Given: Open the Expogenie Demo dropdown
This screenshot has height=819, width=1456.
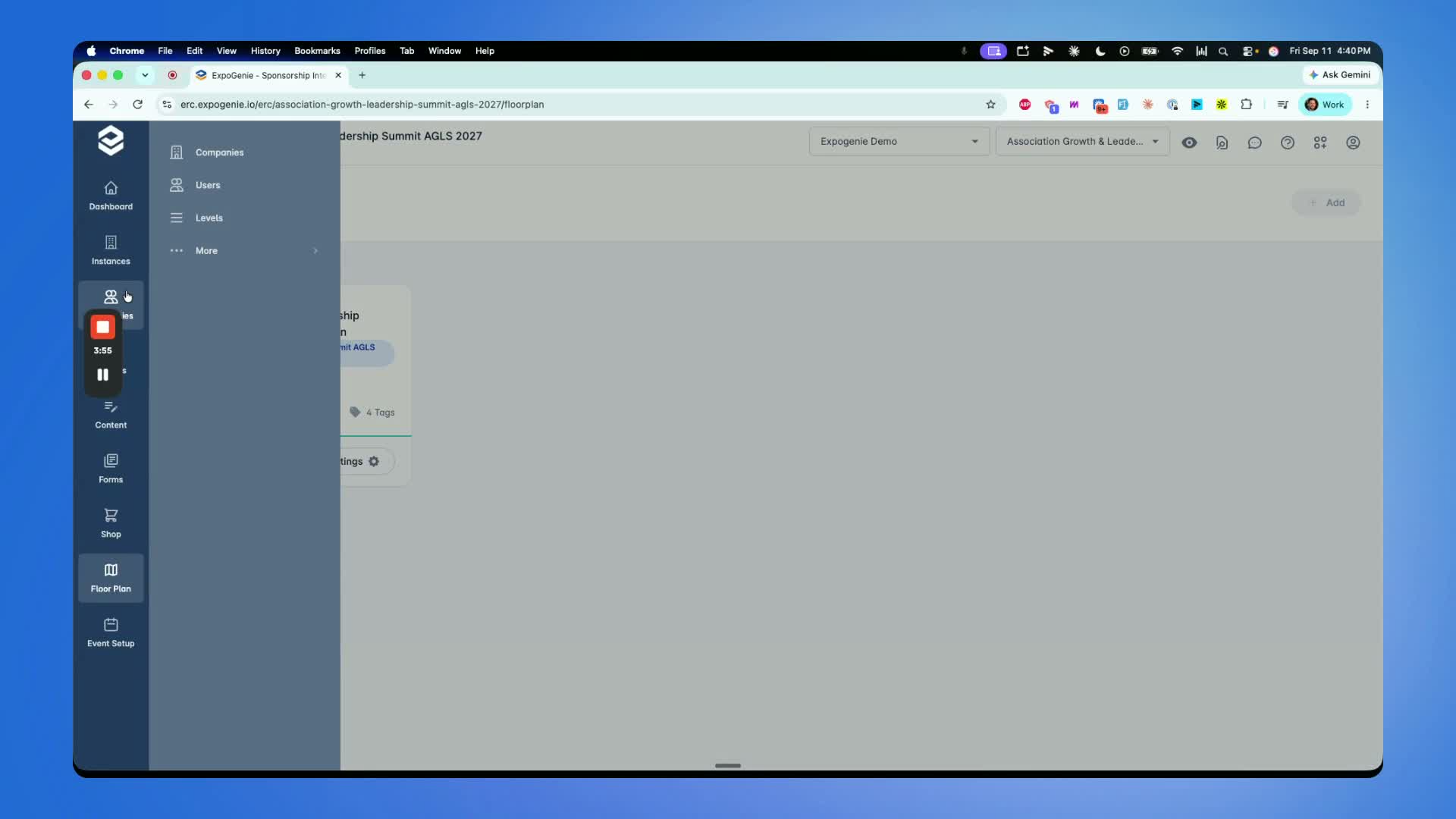Looking at the screenshot, I should [899, 142].
